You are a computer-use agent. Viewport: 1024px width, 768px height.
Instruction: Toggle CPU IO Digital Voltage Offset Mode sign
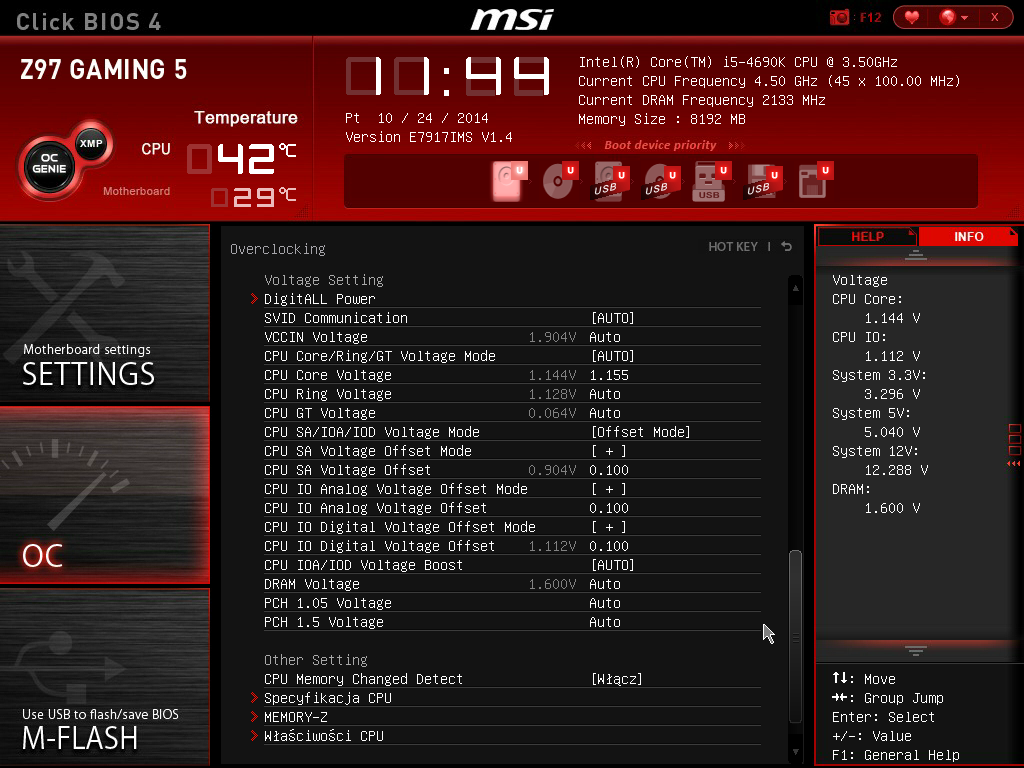(x=609, y=526)
